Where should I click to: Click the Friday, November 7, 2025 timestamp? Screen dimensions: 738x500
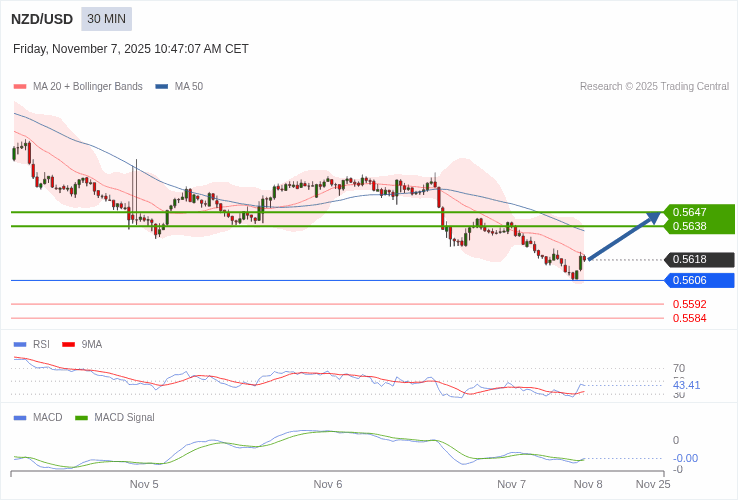130,49
